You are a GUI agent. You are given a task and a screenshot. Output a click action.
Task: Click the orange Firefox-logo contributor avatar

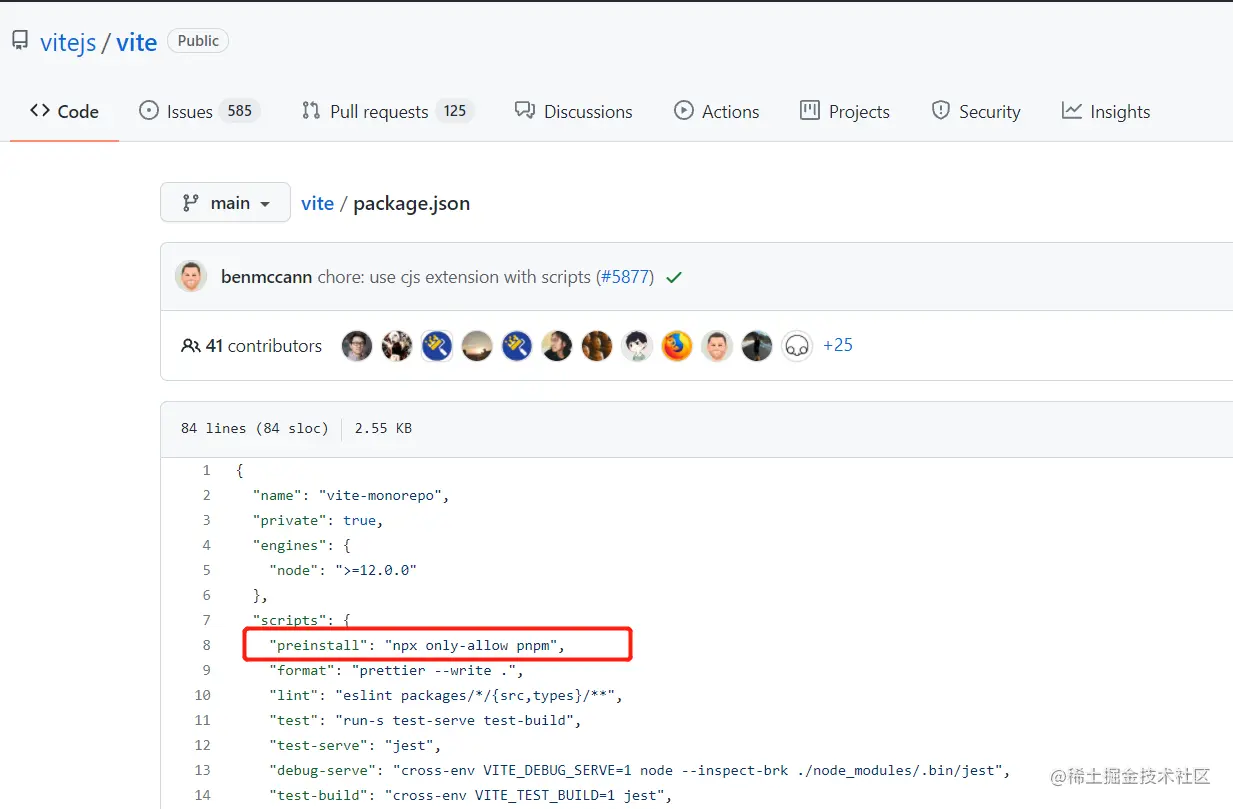click(677, 346)
